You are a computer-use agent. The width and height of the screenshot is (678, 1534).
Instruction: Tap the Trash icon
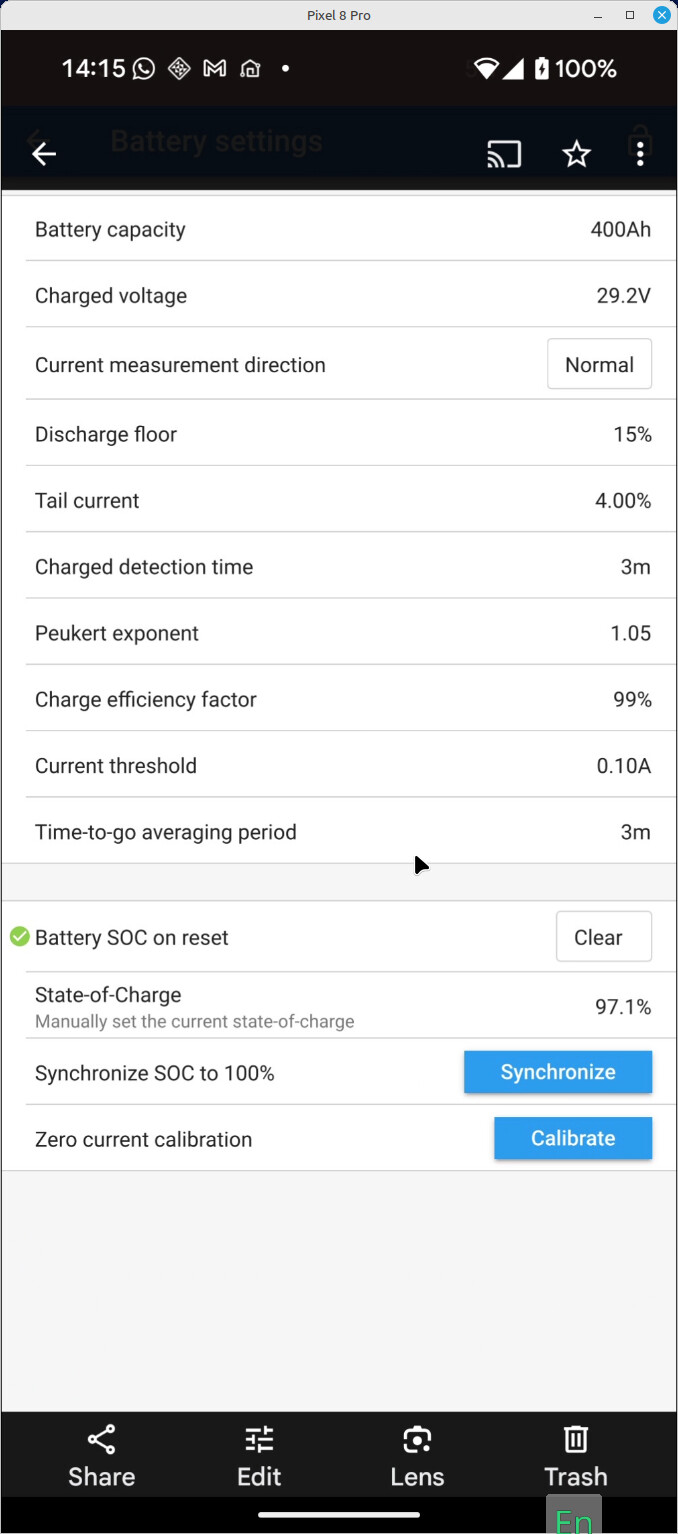point(575,1440)
